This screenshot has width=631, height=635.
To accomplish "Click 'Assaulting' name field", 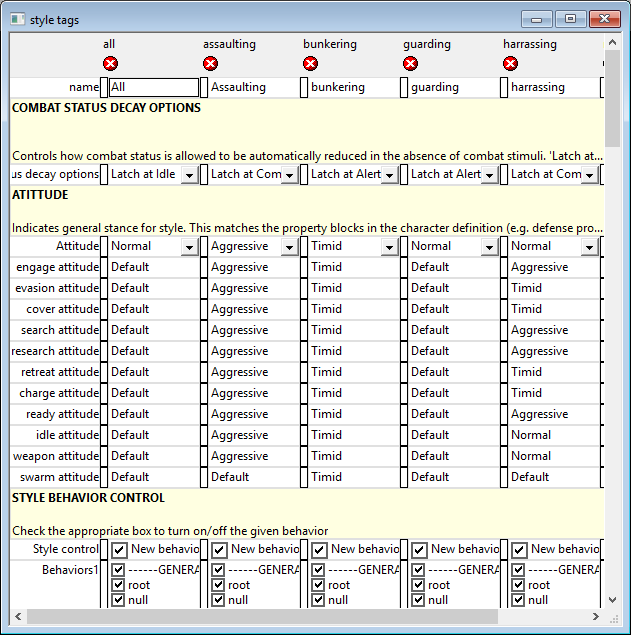I will 254,87.
